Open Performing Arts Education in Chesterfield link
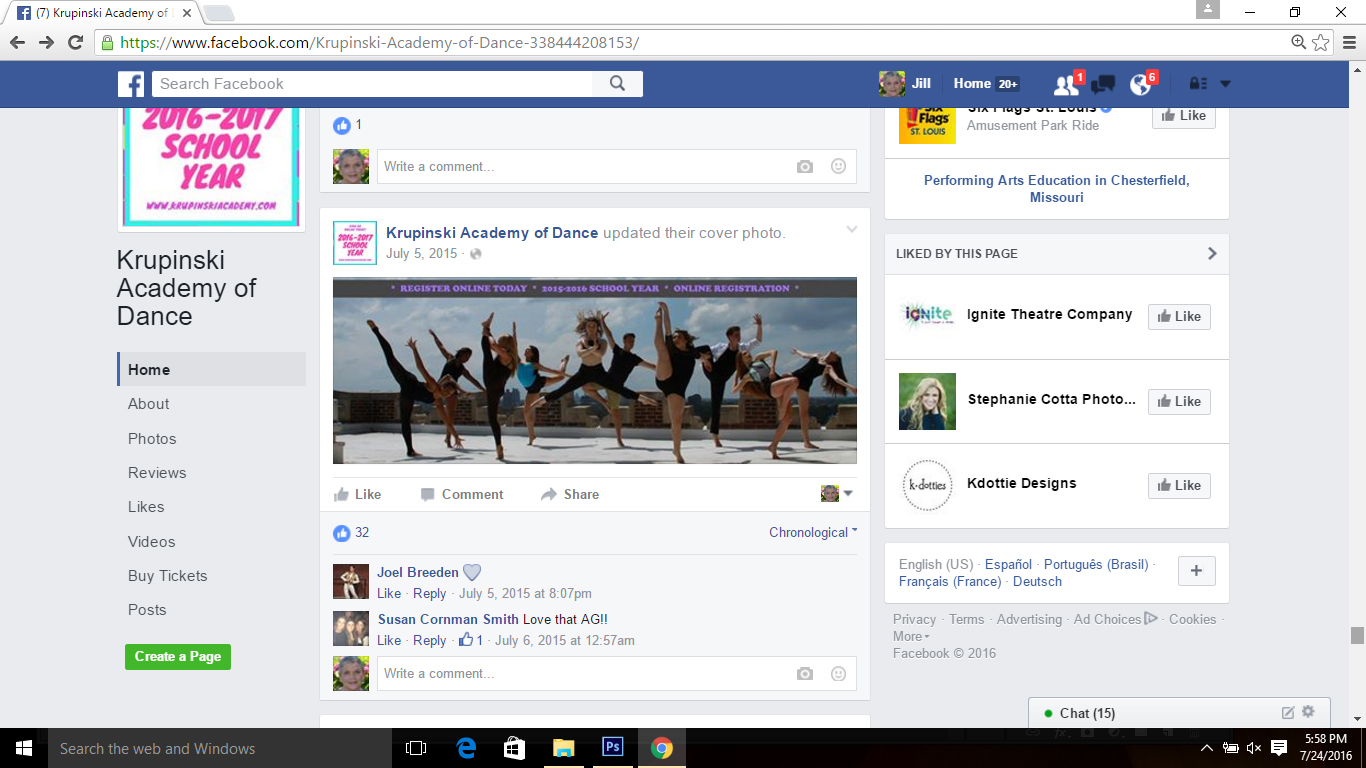Viewport: 1366px width, 768px height. click(1057, 189)
